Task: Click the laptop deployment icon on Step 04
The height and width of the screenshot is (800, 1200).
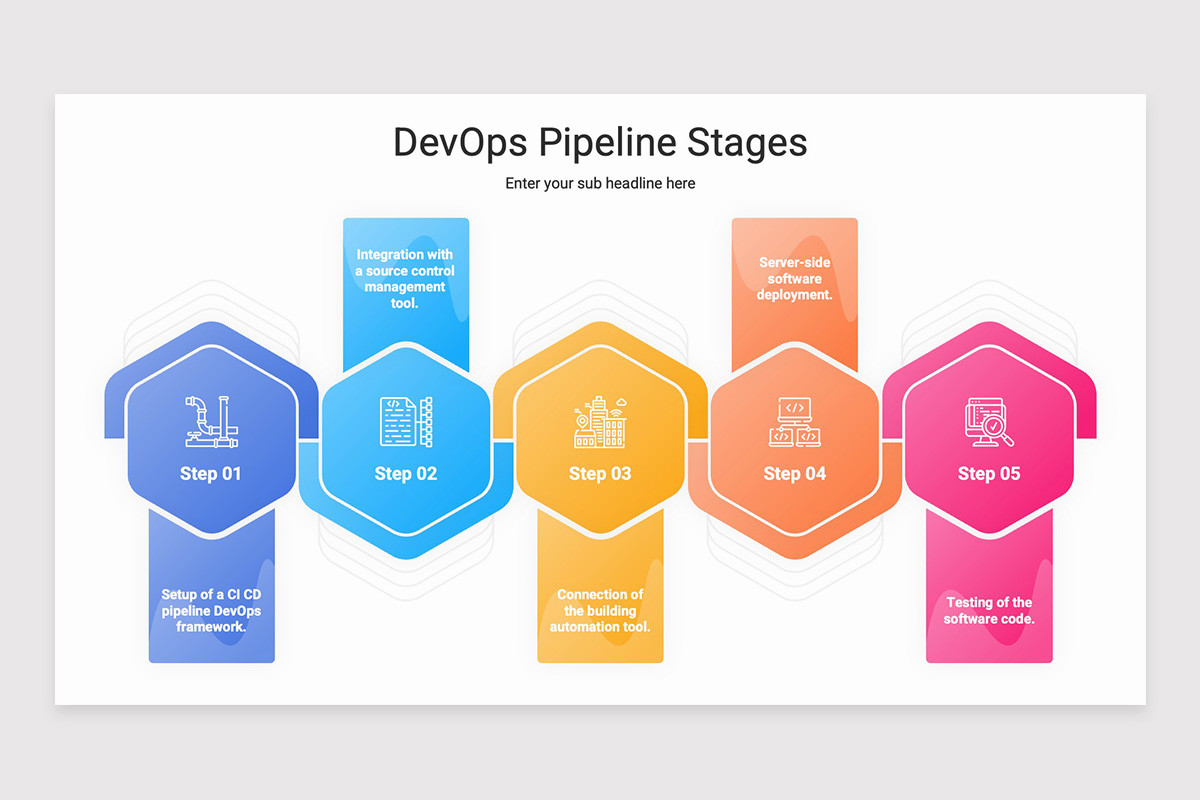Action: [794, 420]
